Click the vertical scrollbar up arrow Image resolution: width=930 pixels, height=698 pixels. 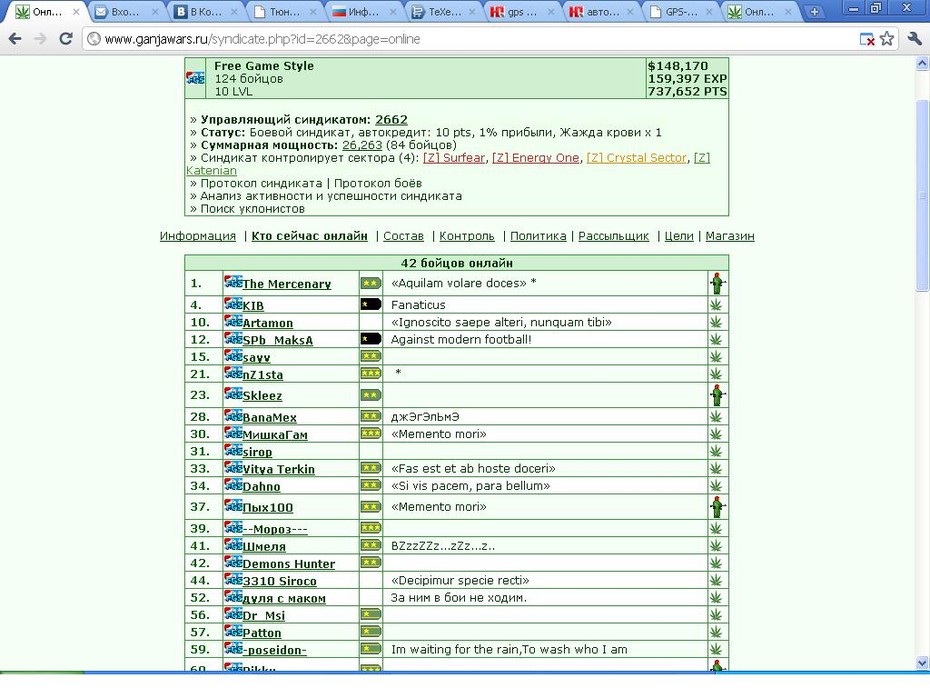(x=922, y=63)
